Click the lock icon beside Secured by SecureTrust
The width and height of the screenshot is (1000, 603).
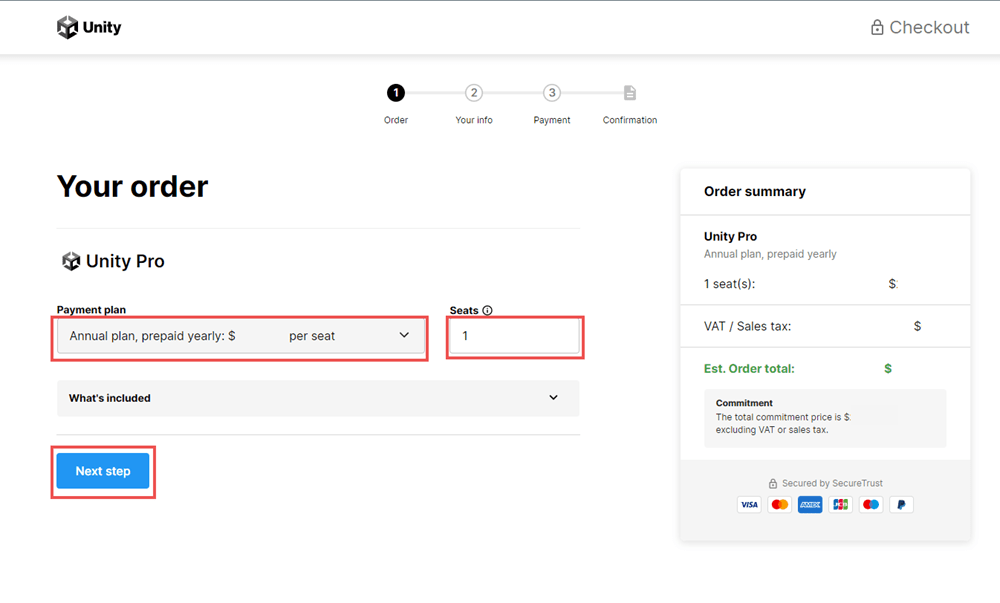pos(773,483)
